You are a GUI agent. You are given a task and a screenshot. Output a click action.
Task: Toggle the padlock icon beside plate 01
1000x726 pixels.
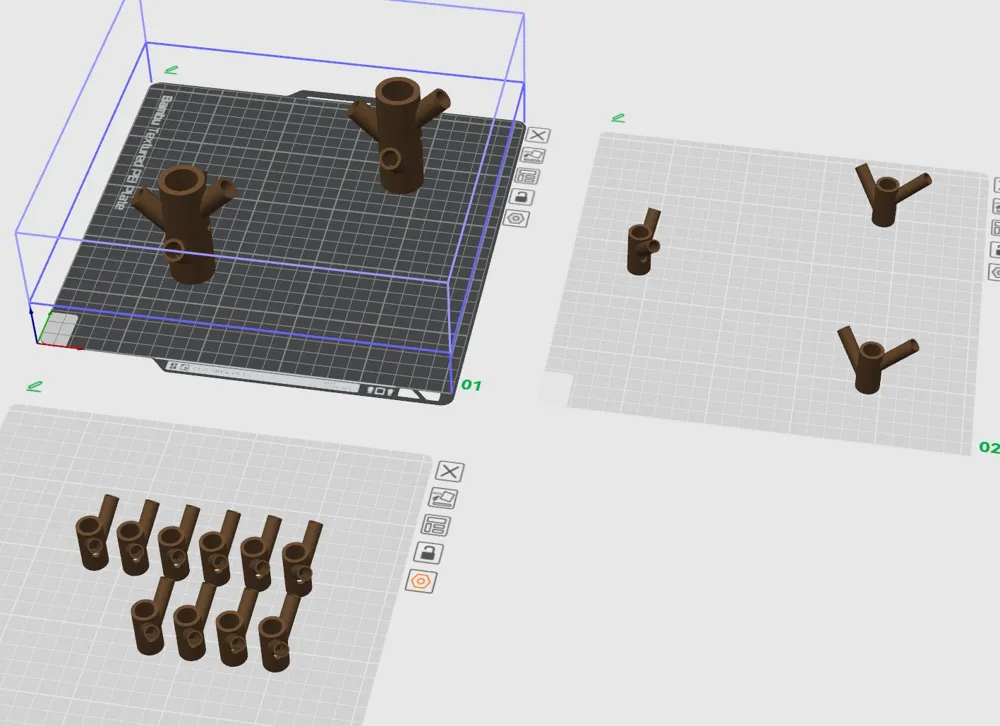tap(522, 197)
